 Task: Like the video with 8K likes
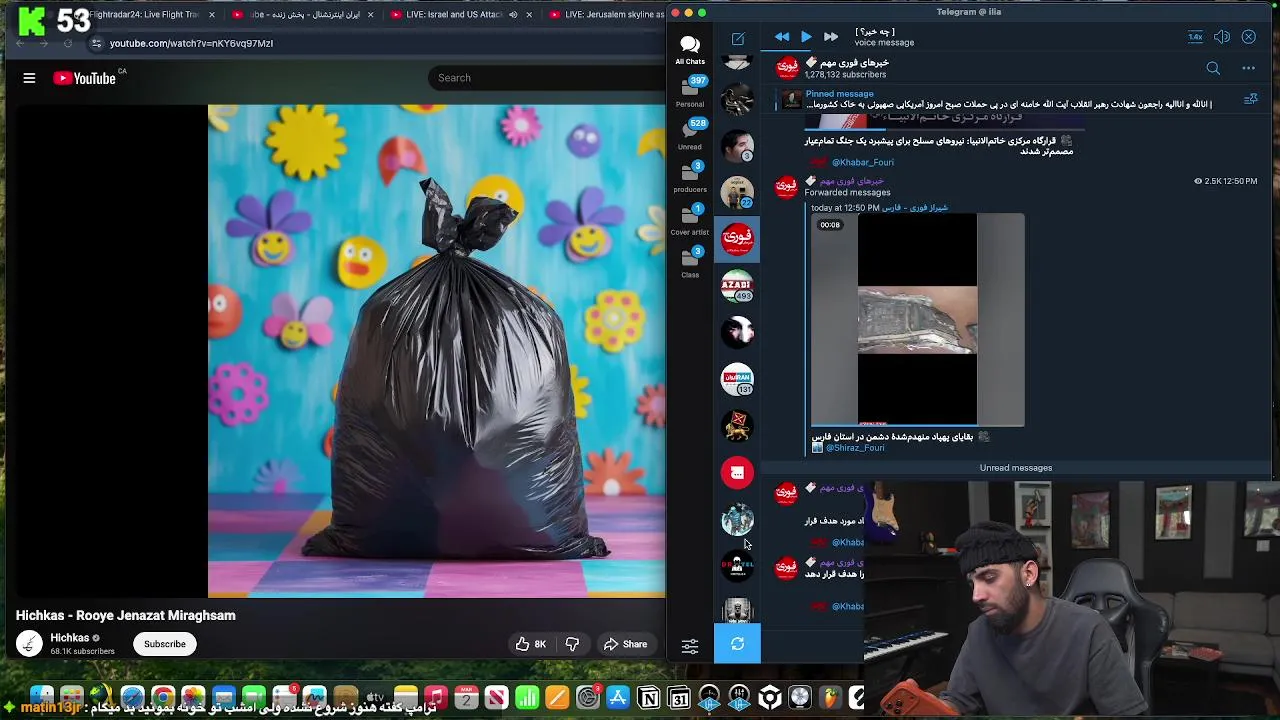click(x=531, y=644)
